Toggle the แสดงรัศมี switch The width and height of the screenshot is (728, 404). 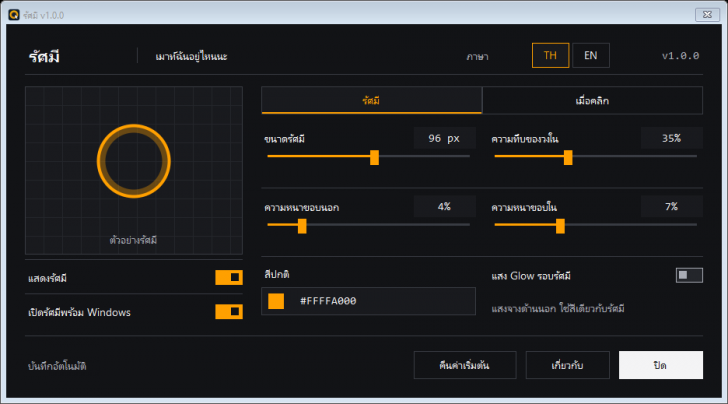tap(229, 278)
